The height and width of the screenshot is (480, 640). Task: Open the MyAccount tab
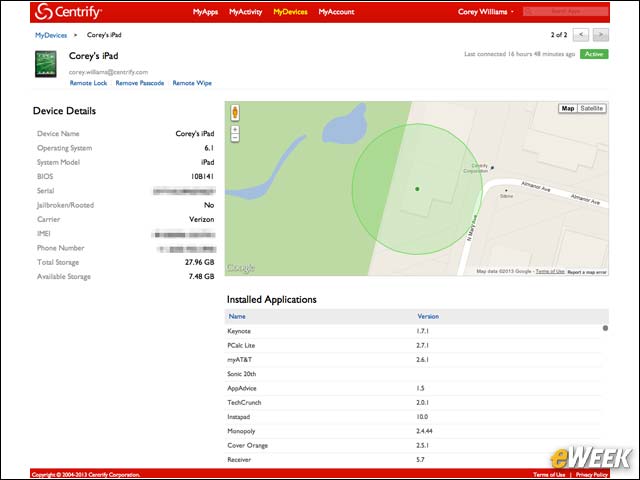tap(336, 12)
